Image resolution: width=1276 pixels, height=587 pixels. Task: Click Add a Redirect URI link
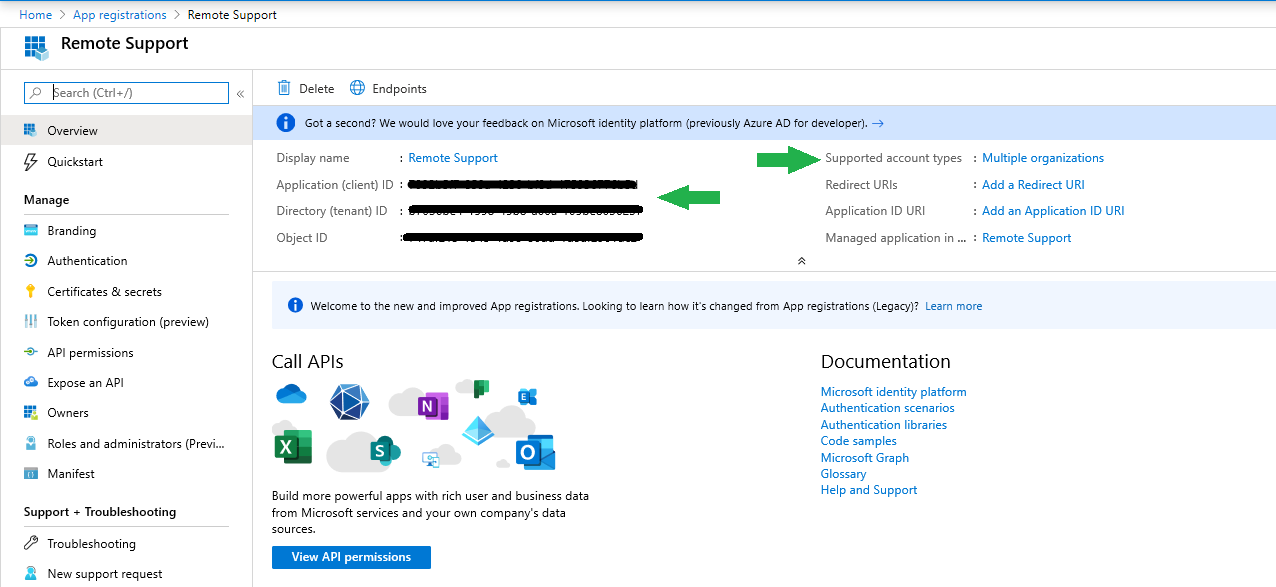click(x=1033, y=185)
